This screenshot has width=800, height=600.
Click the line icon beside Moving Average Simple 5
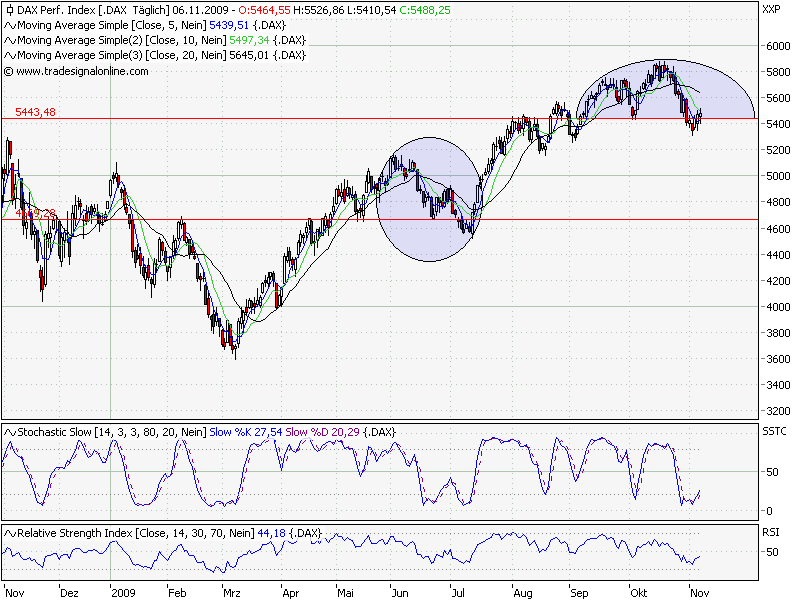(x=10, y=25)
